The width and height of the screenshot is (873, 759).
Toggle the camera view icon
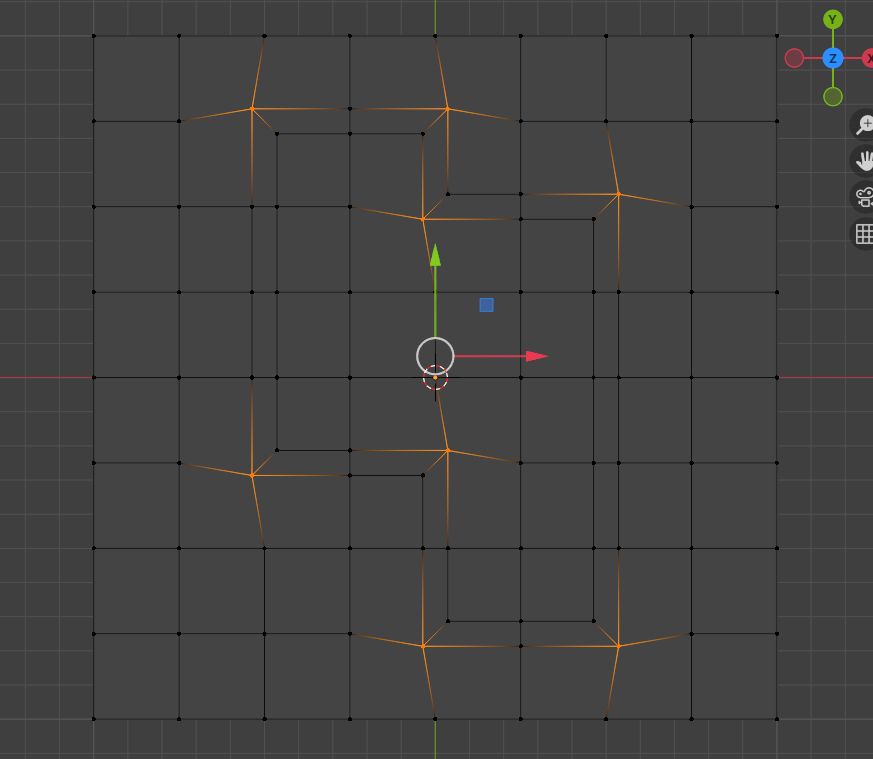click(x=864, y=197)
